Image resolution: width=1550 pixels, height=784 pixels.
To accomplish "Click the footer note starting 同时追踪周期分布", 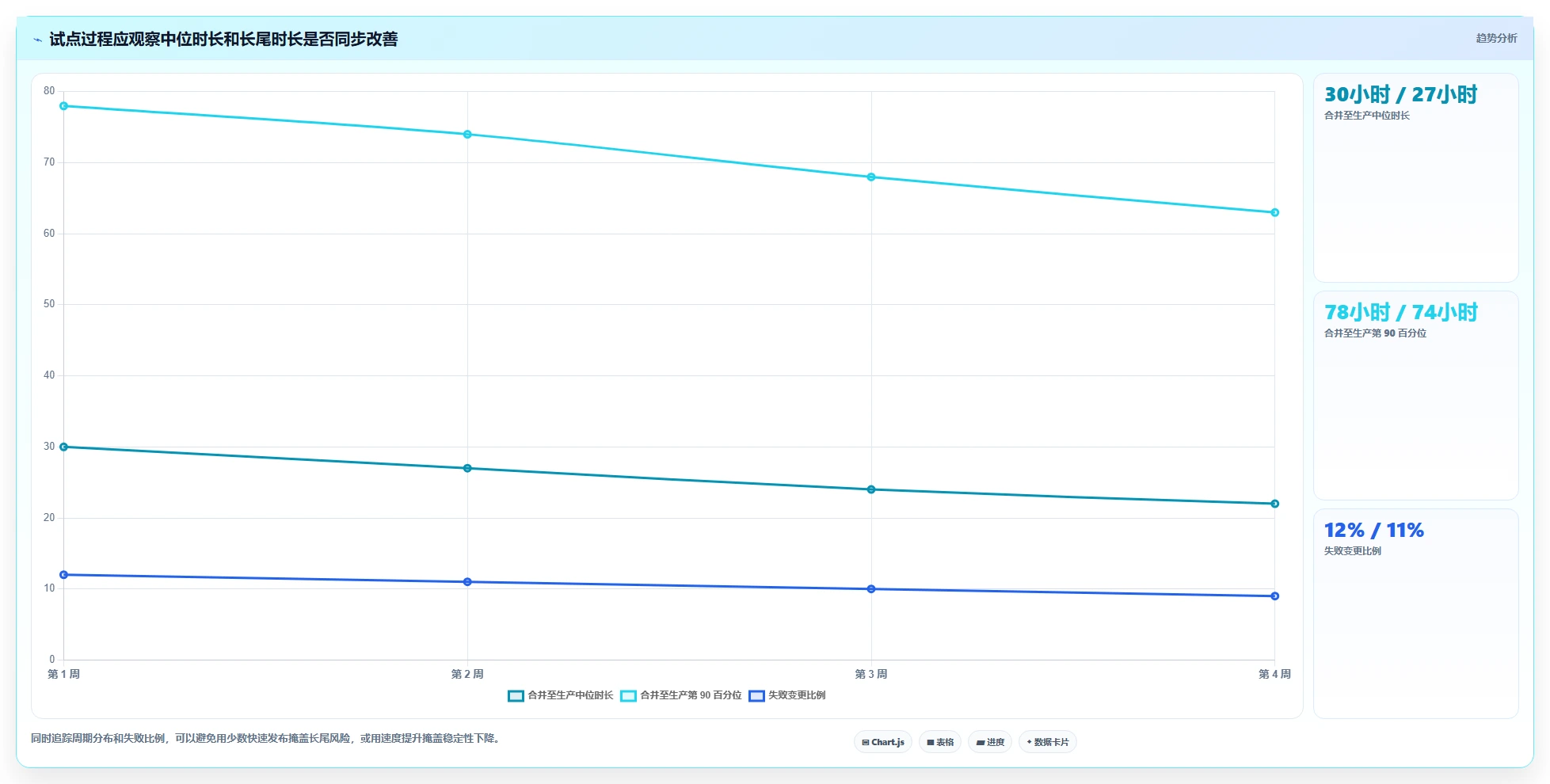I will pyautogui.click(x=267, y=738).
